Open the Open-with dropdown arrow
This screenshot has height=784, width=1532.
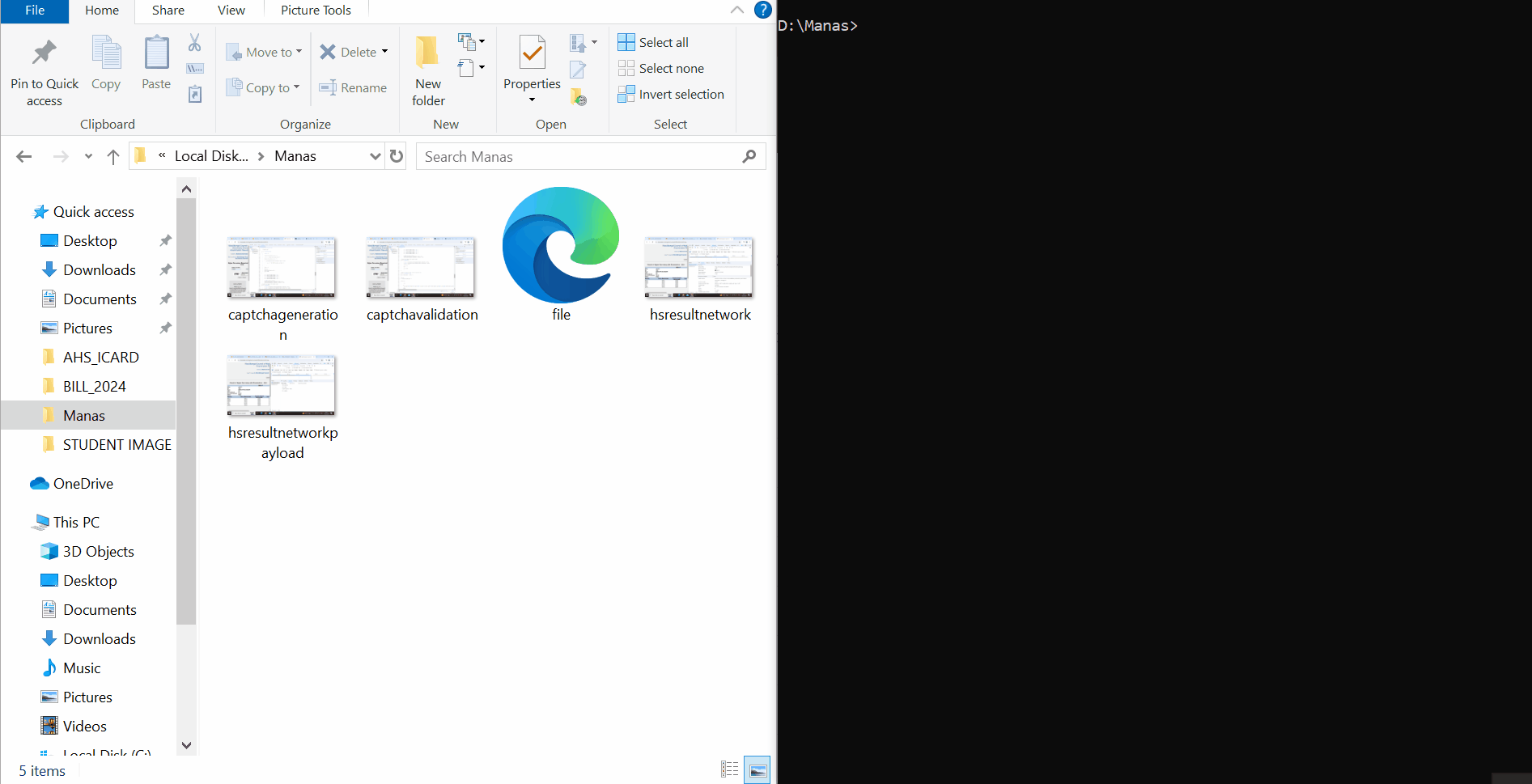(x=594, y=42)
